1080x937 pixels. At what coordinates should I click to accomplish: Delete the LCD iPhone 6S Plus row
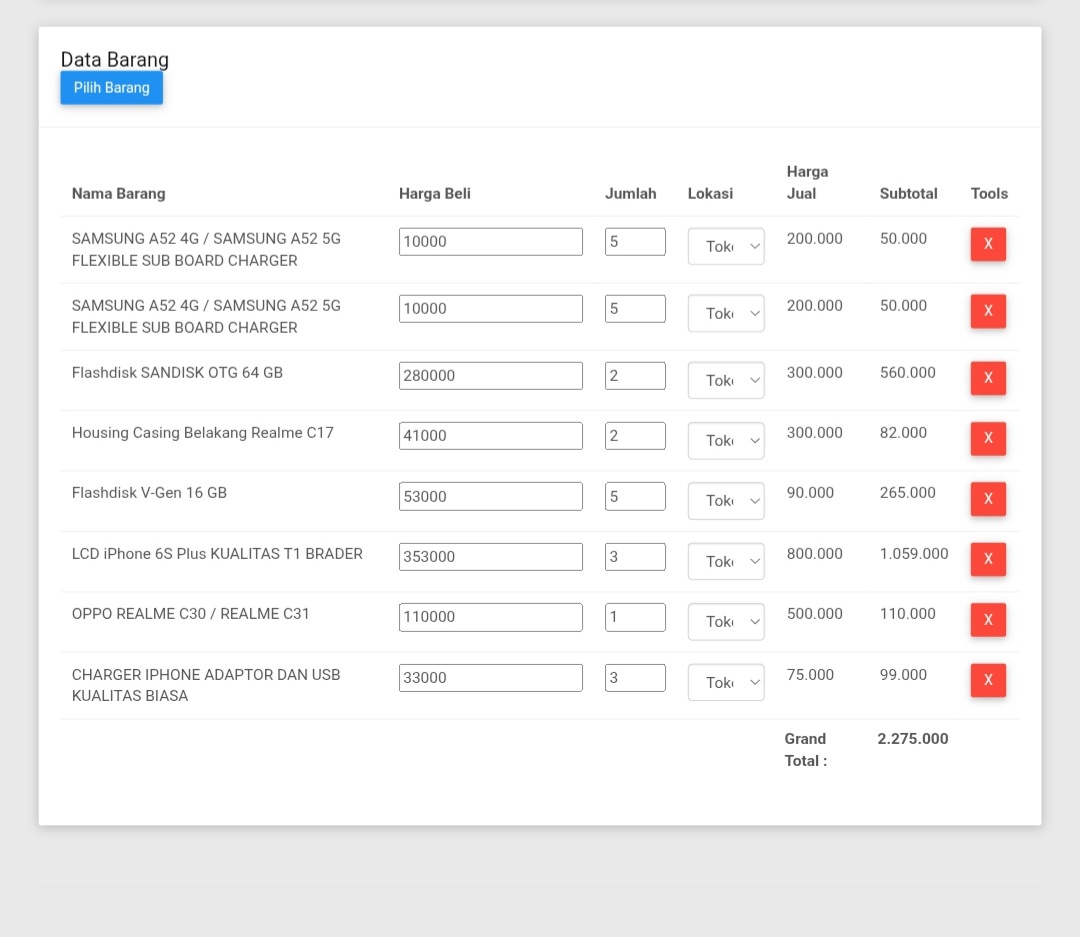pos(988,559)
